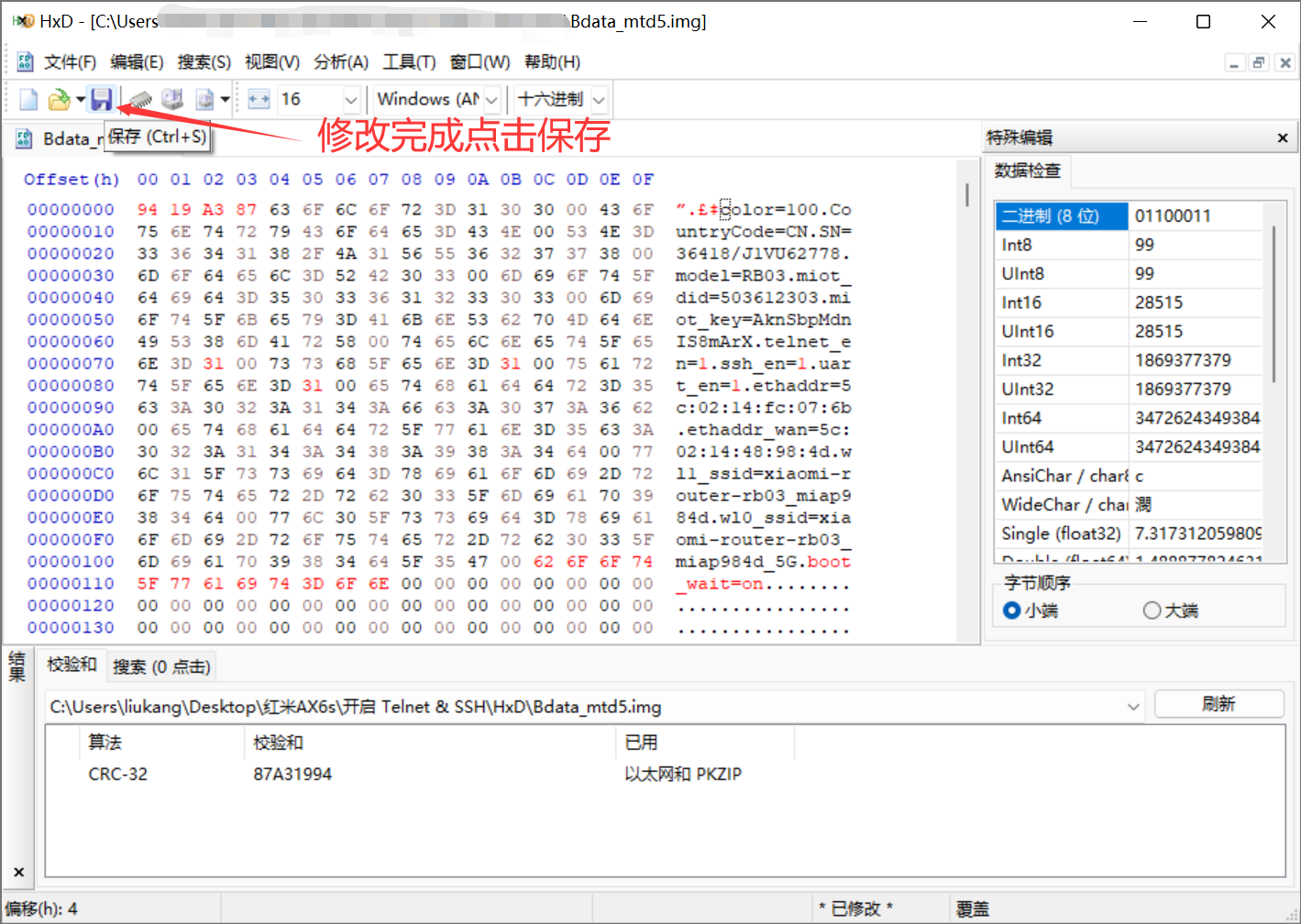Click the data inspector vertical scrollbar
Screen dimensions: 1301x924
click(x=1273, y=302)
